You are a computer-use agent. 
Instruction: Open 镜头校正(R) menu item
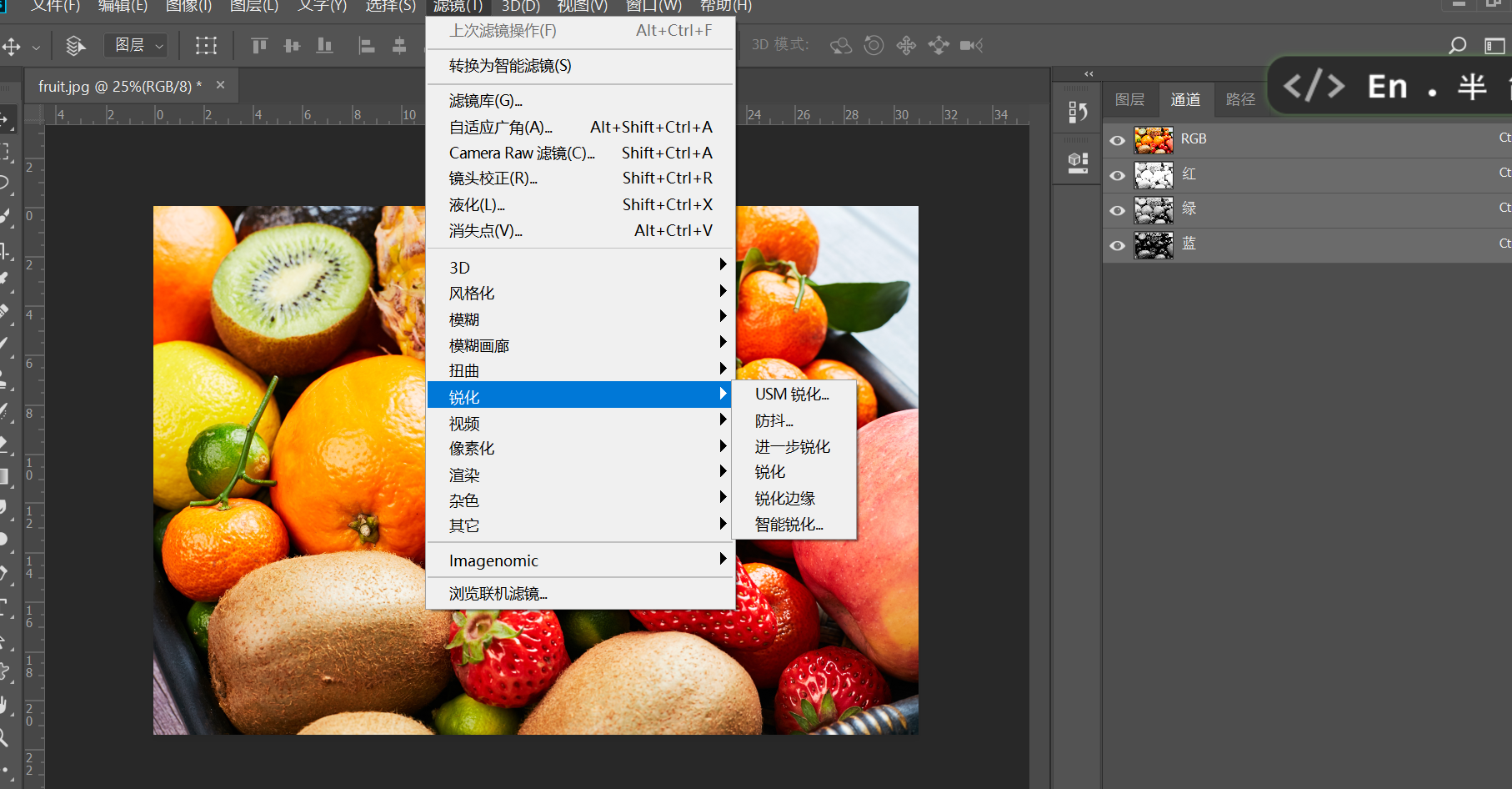coord(580,178)
